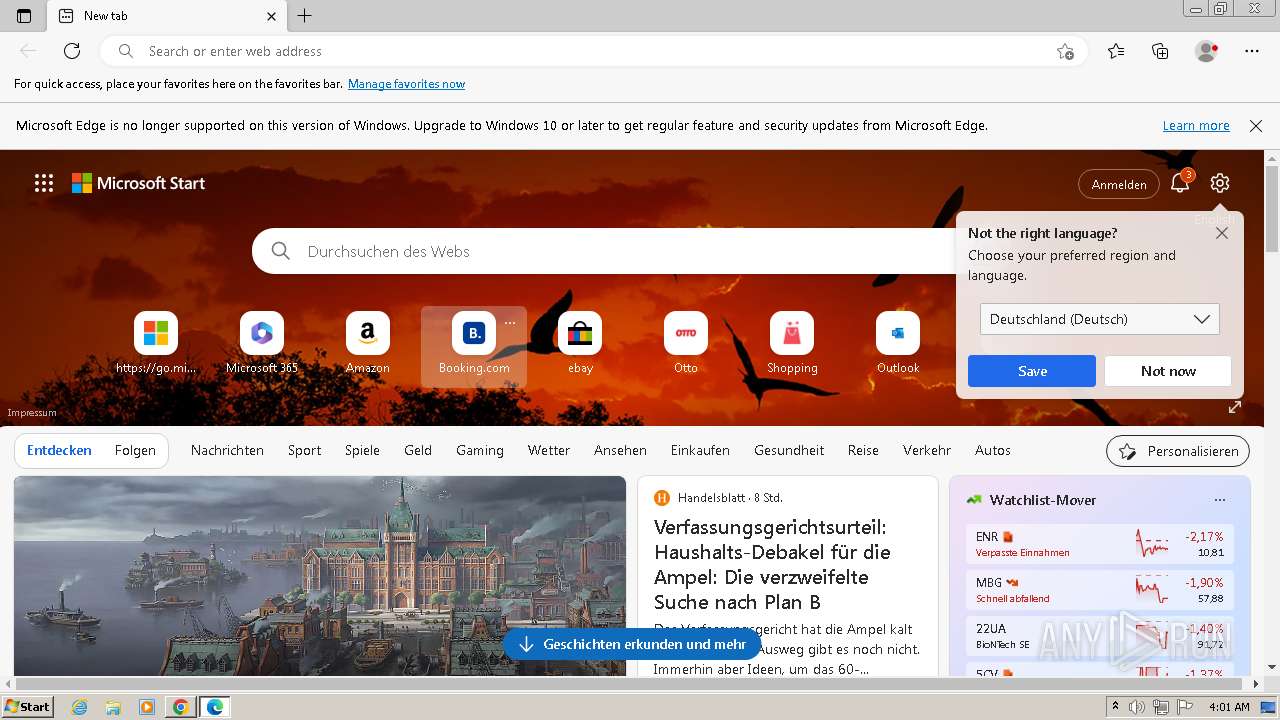Open Booking.com tile options ellipsis
1280x720 pixels.
[x=510, y=323]
